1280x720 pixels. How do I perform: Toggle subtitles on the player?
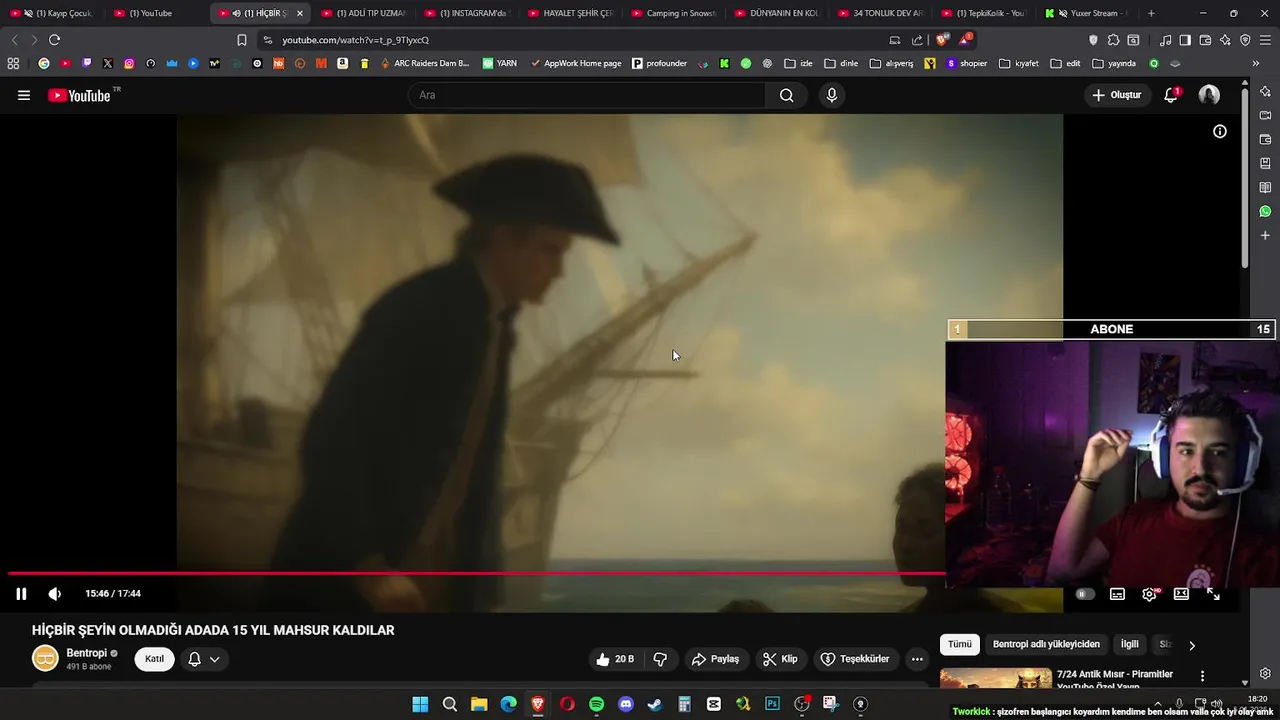point(1117,594)
